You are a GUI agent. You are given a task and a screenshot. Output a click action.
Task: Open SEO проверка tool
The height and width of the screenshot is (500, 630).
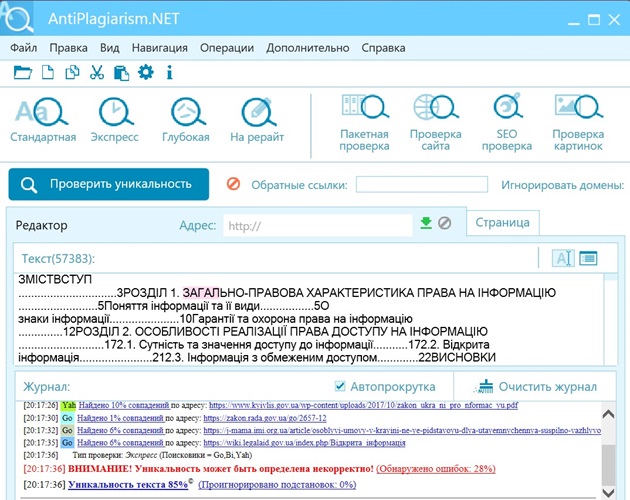[x=507, y=123]
